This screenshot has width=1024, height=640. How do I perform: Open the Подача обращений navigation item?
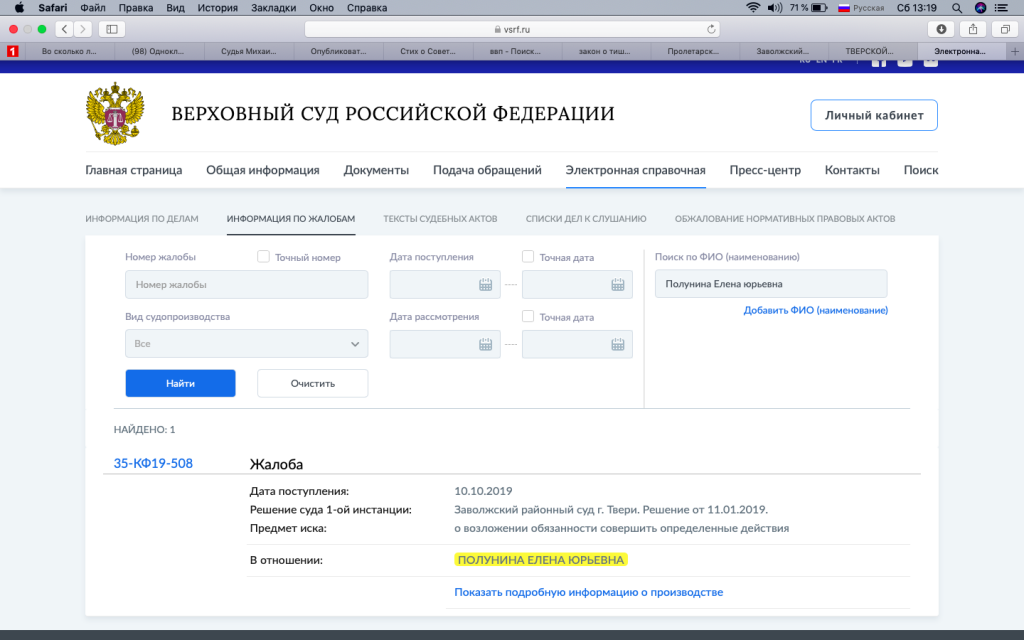[487, 170]
